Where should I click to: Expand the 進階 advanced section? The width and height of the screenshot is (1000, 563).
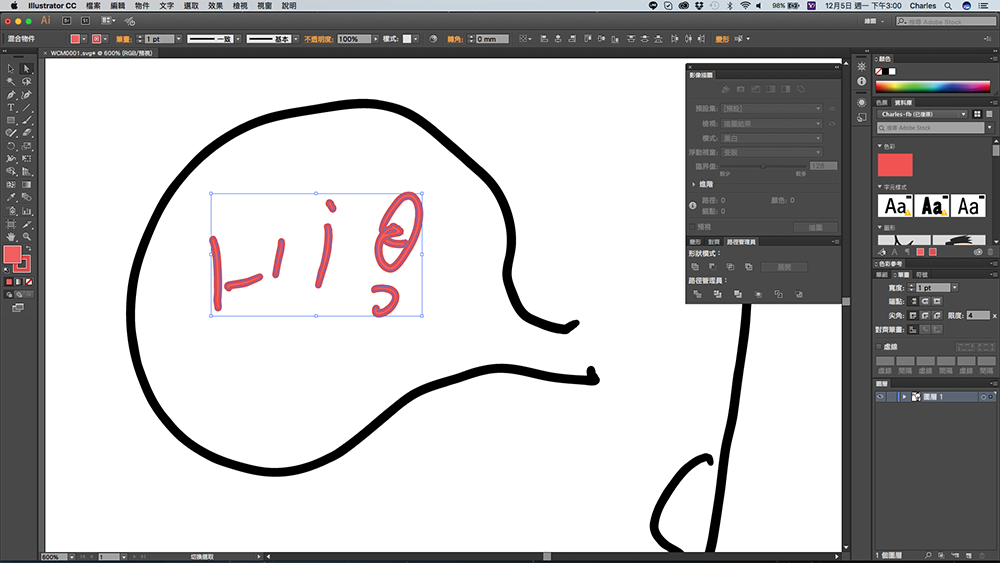pyautogui.click(x=694, y=184)
